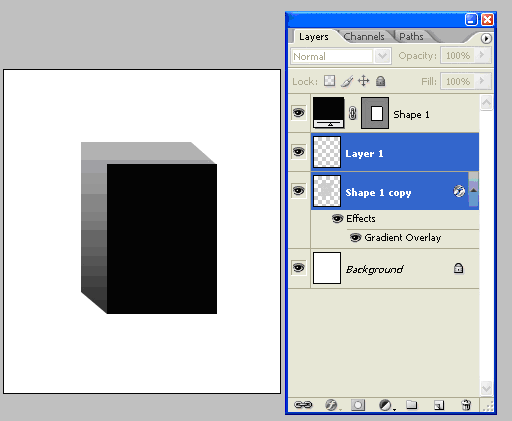
Task: Open the Layers panel options menu
Action: pyautogui.click(x=486, y=39)
